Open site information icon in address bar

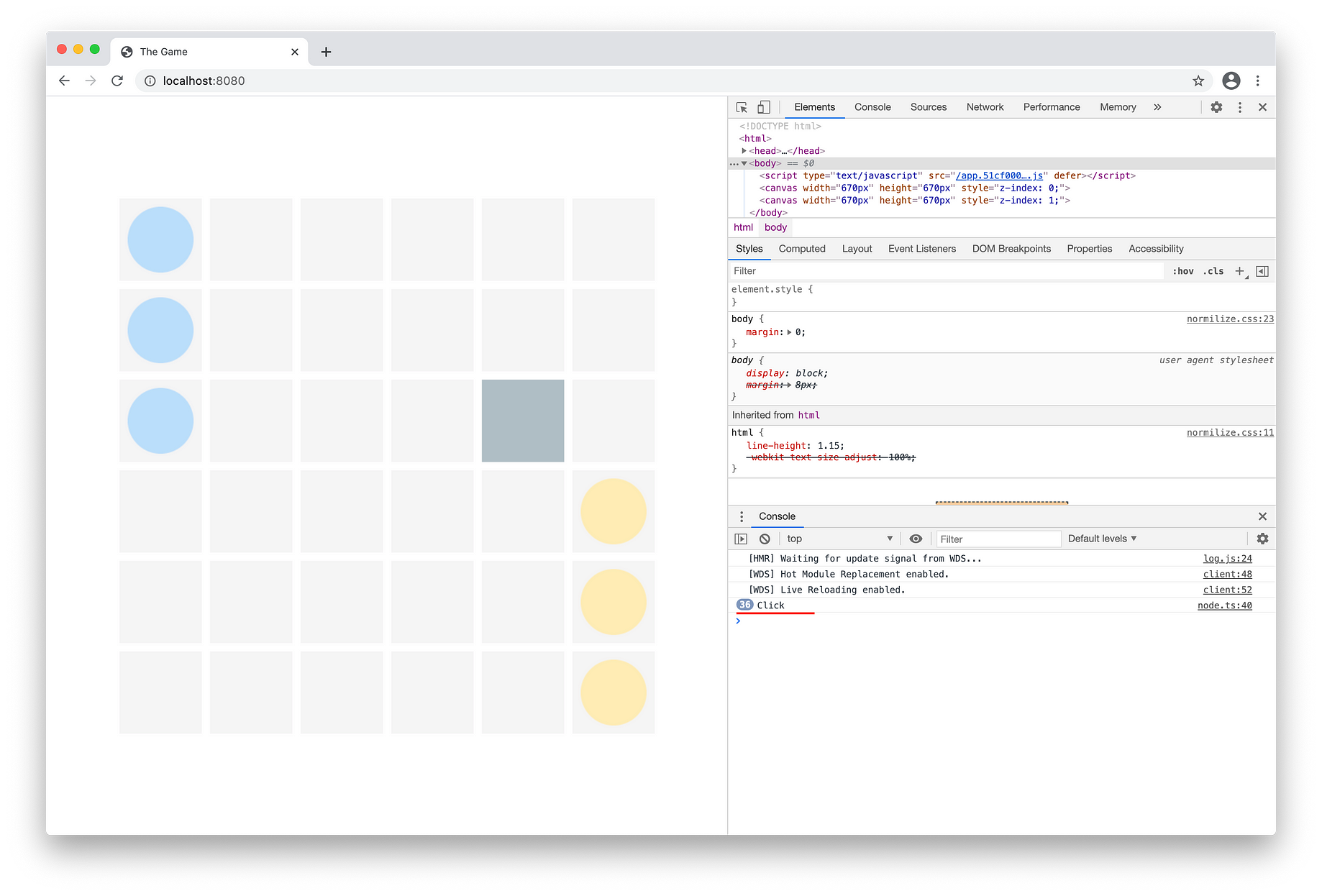click(x=150, y=81)
